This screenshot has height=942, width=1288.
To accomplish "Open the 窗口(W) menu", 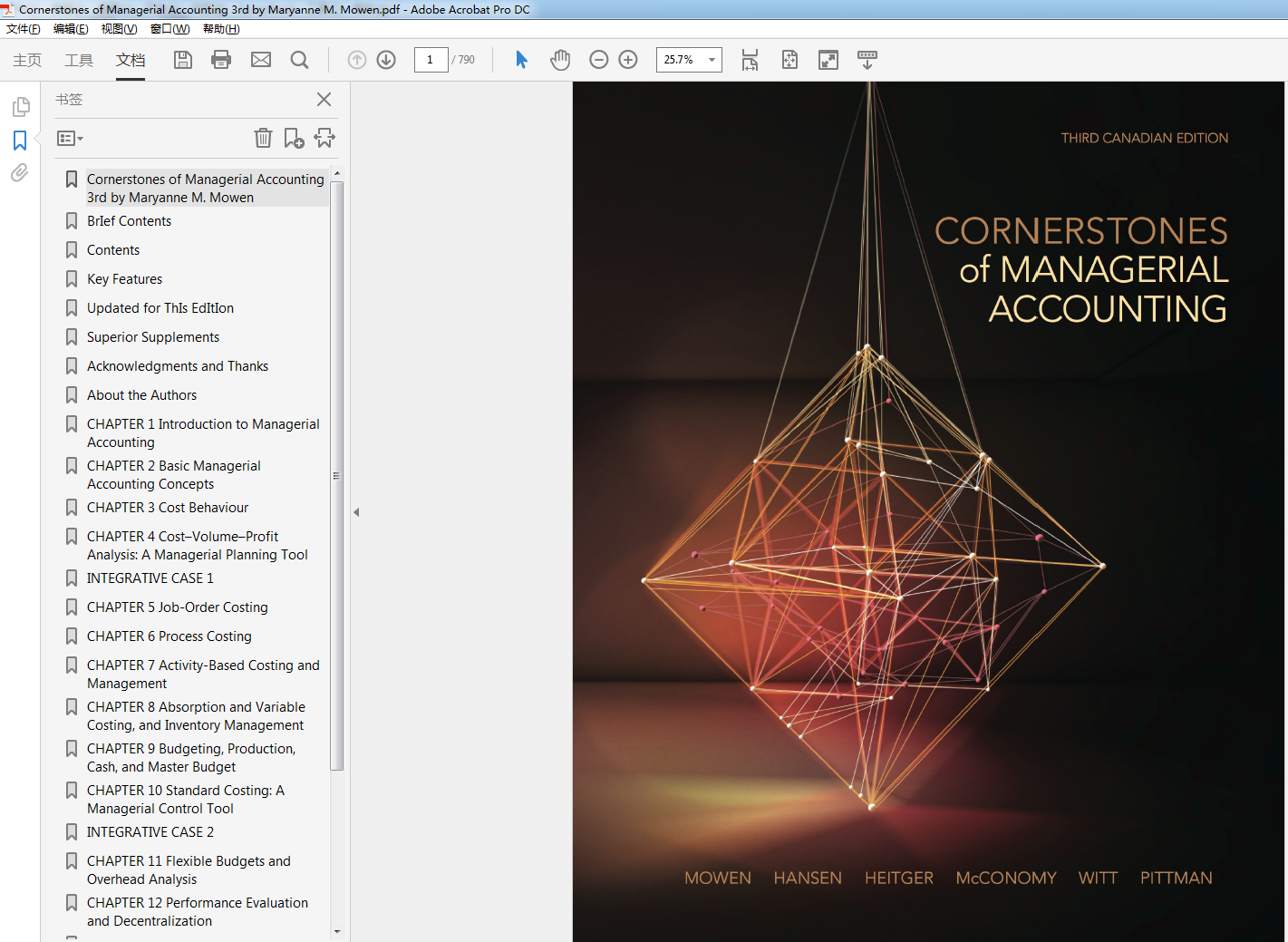I will (169, 29).
